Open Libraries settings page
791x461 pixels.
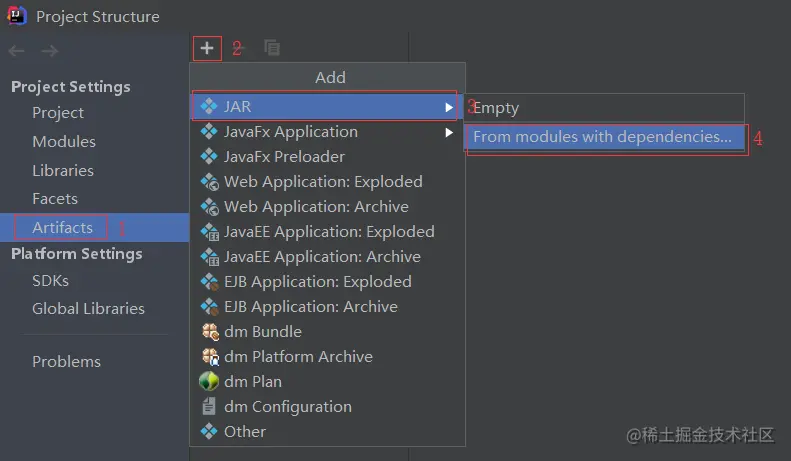(x=63, y=170)
